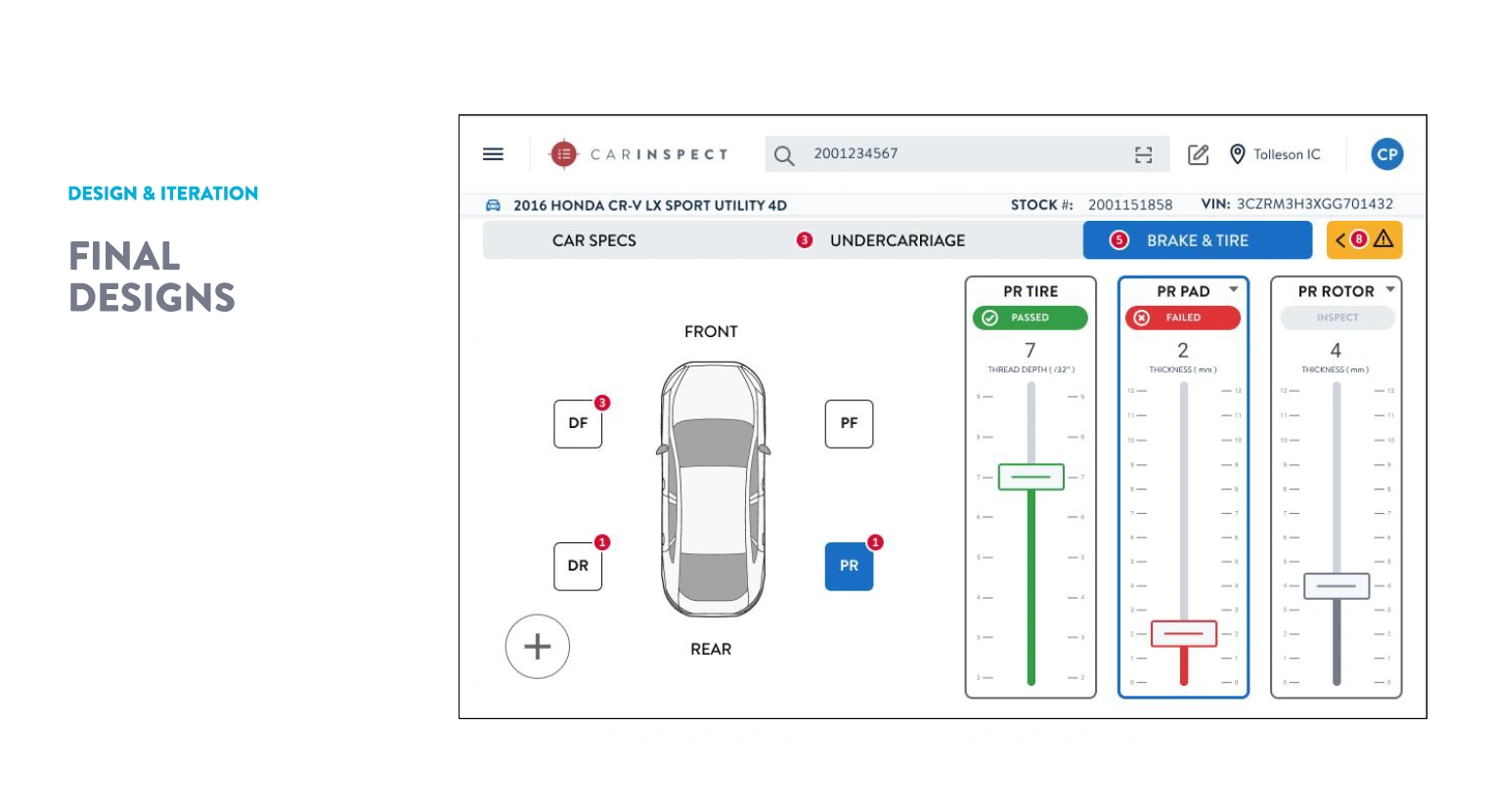Open the hamburger menu
Image resolution: width=1492 pixels, height=812 pixels.
tap(493, 154)
